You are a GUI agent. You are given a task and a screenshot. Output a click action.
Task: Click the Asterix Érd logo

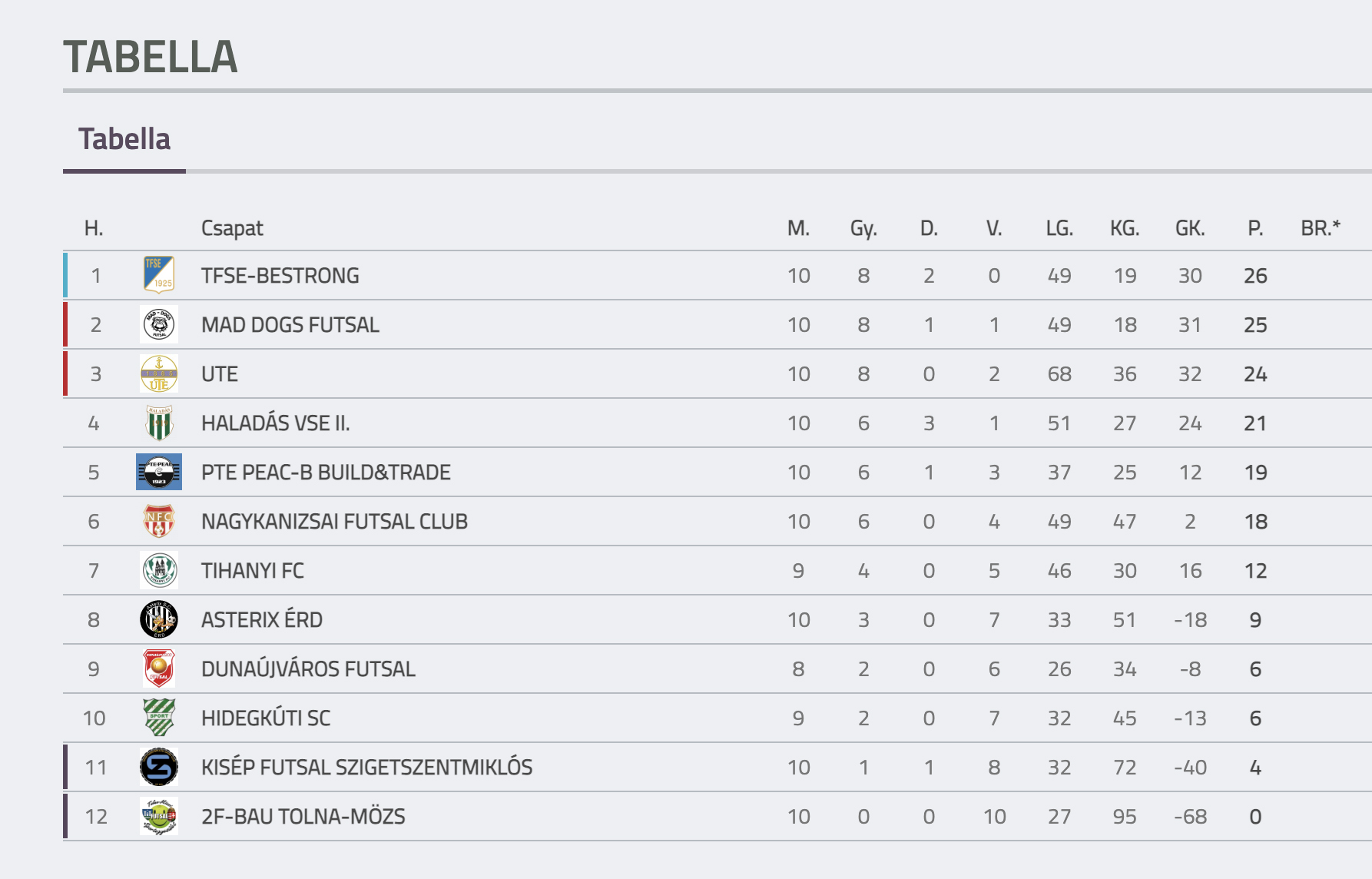tap(159, 619)
